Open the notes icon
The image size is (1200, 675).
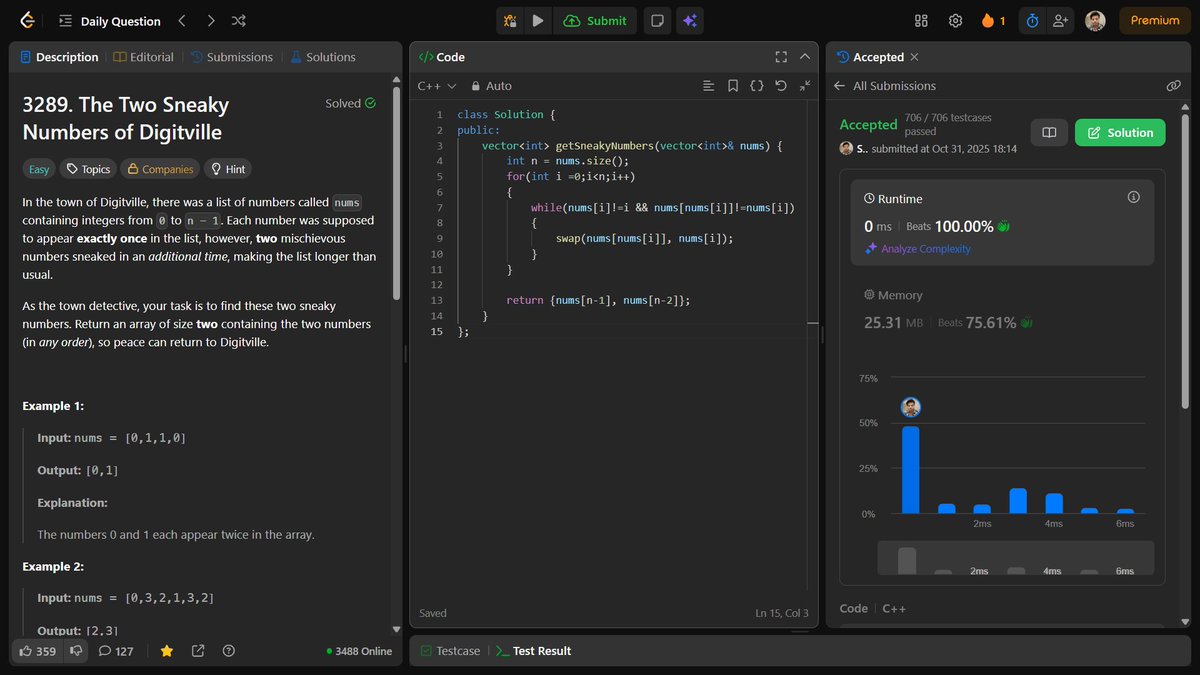point(656,20)
